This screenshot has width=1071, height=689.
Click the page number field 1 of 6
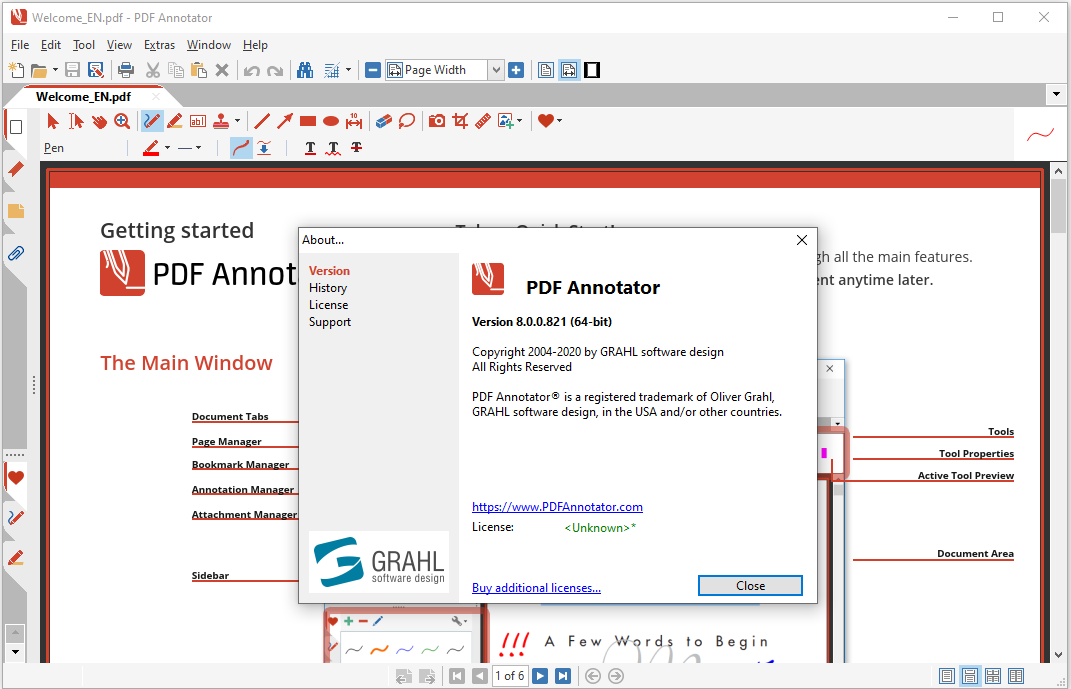coord(510,676)
